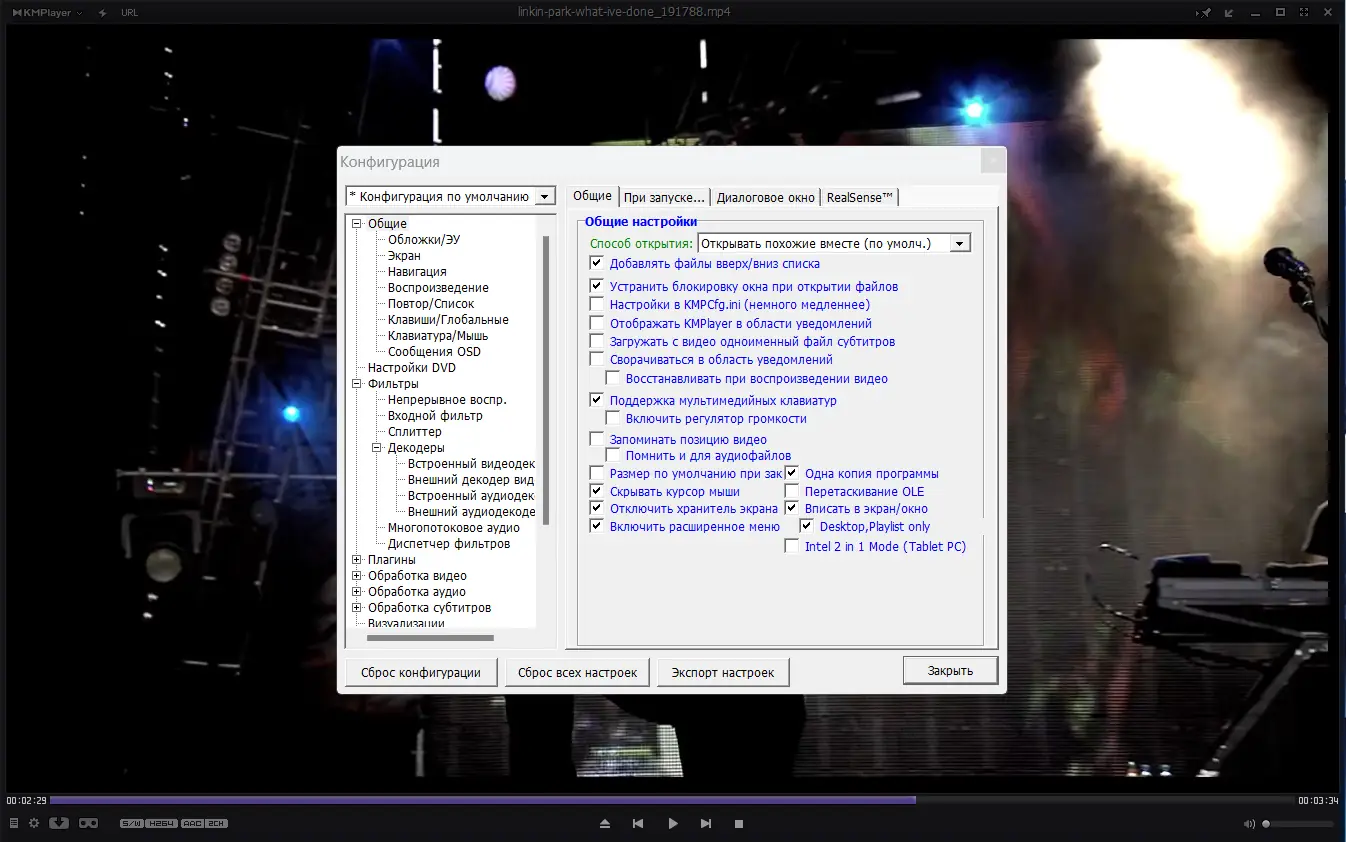Image resolution: width=1346 pixels, height=842 pixels.
Task: Click 'Сброс конфигурации' button
Action: (421, 672)
